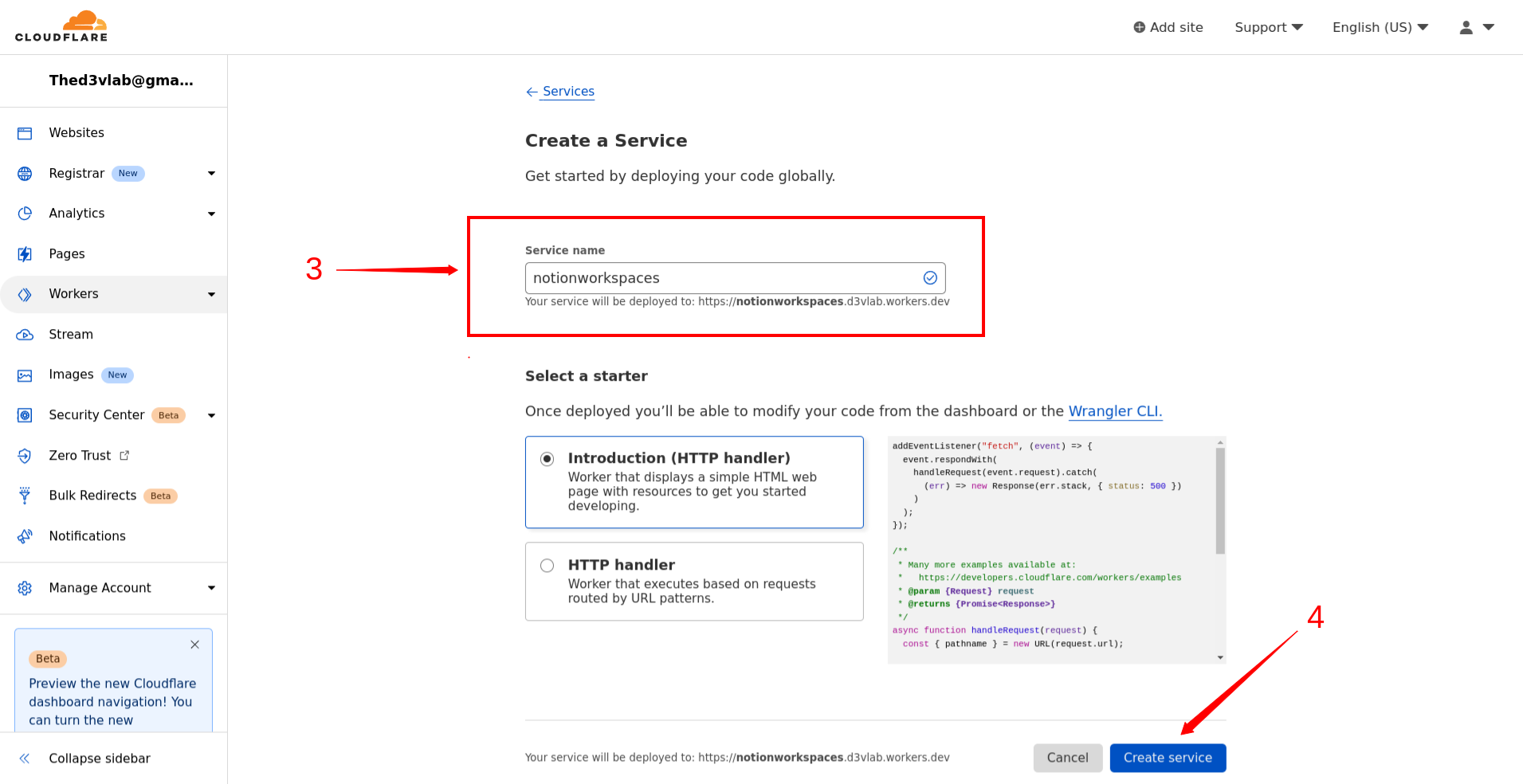
Task: Click the Beta badge beside Security Center
Action: (x=168, y=415)
